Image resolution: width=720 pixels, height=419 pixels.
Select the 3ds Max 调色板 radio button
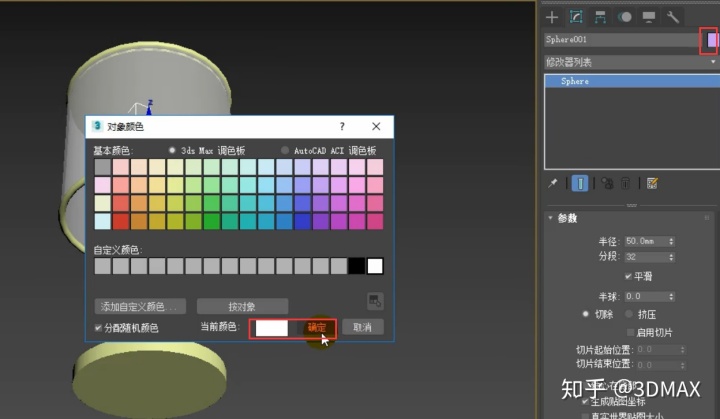[172, 150]
